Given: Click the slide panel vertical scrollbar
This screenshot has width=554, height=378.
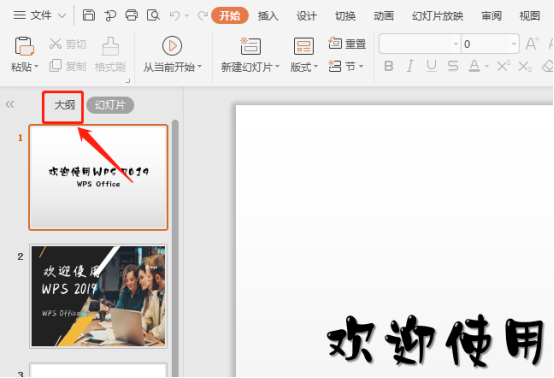Looking at the screenshot, I should pyautogui.click(x=175, y=247).
